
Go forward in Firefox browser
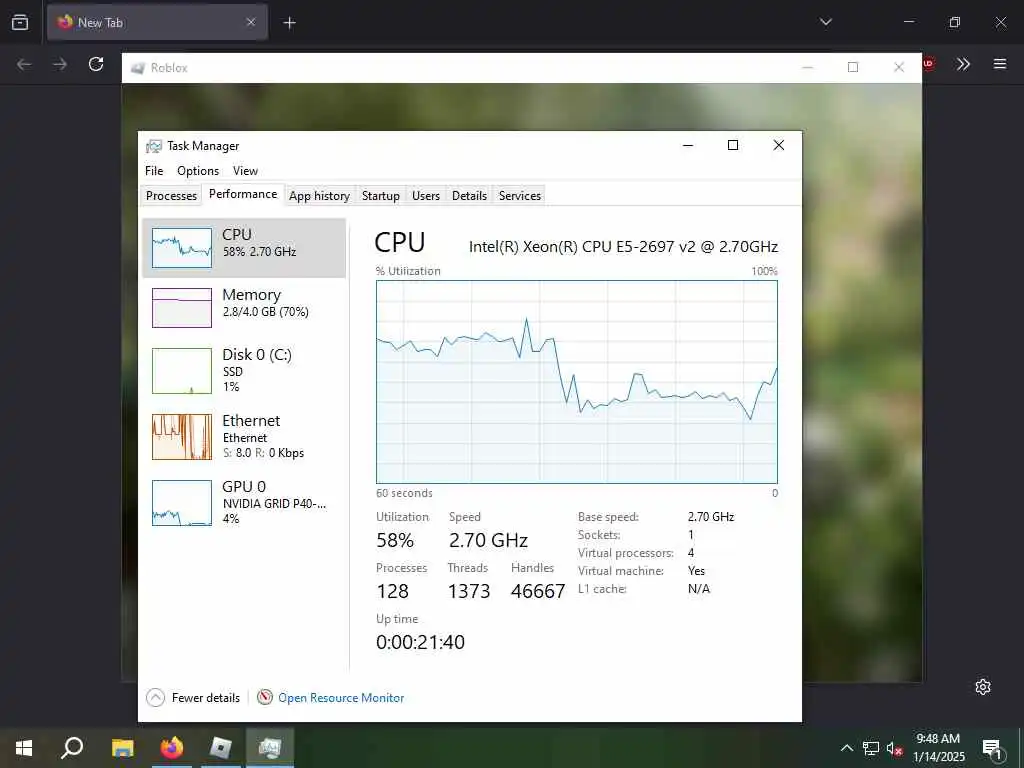click(60, 64)
